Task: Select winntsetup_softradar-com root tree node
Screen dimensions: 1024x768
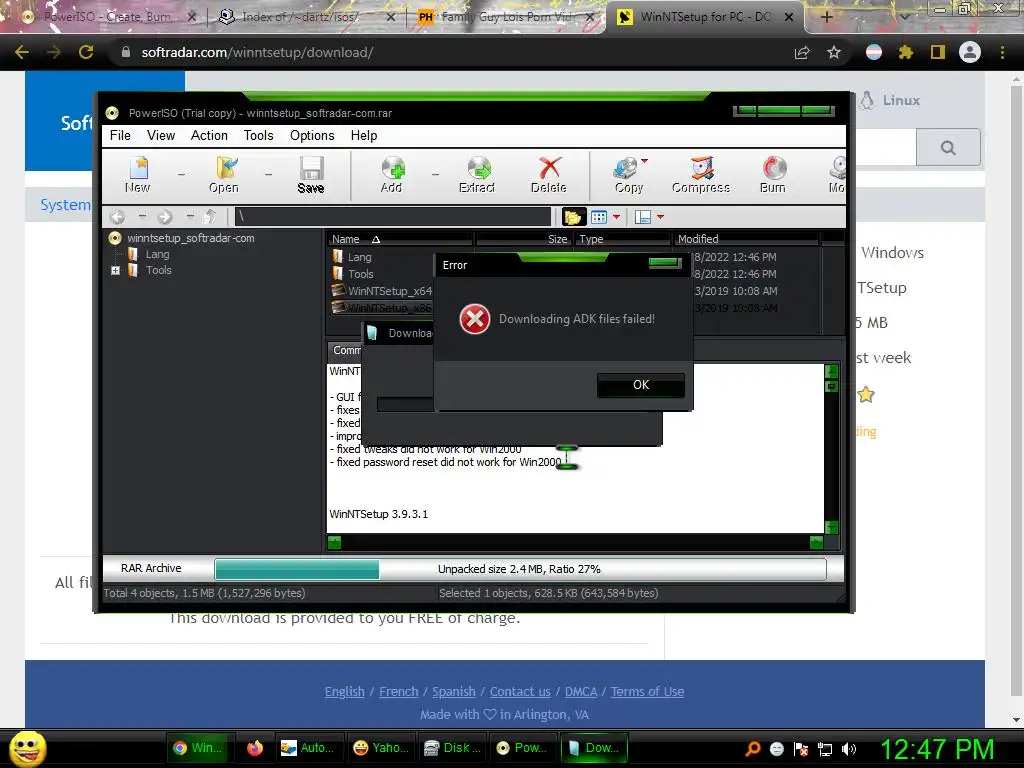Action: pos(191,238)
